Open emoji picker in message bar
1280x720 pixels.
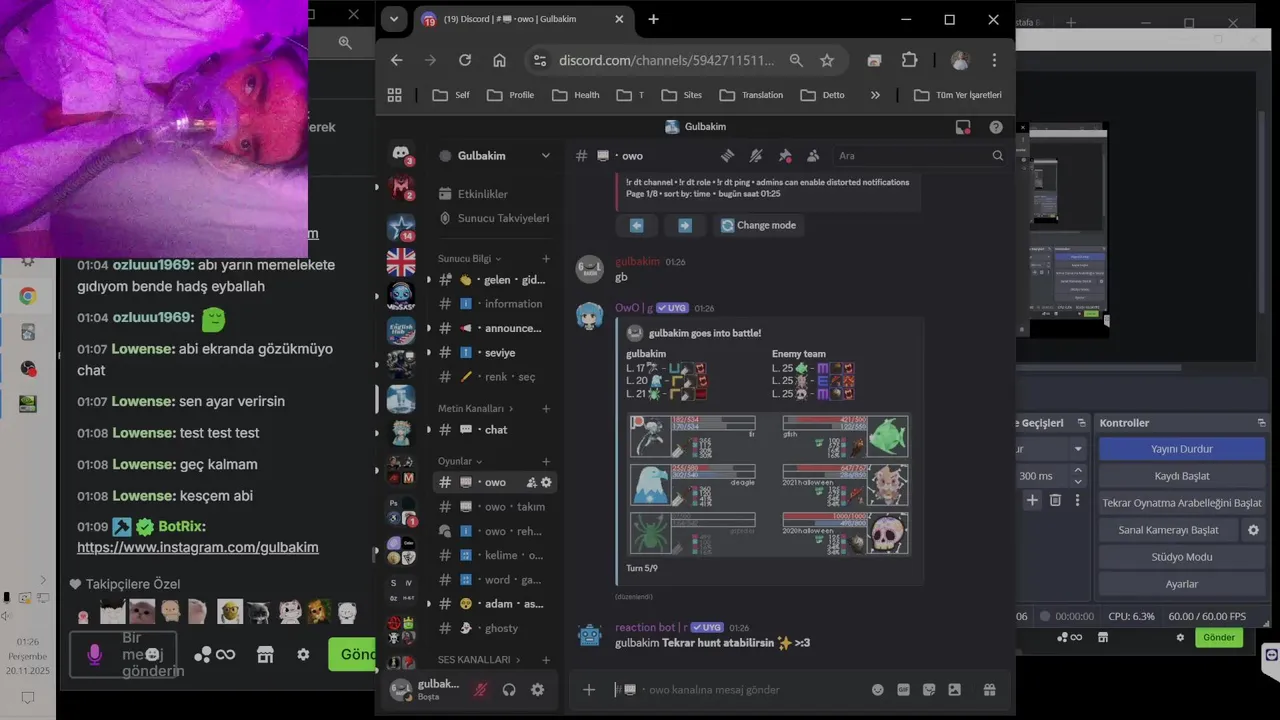click(x=878, y=690)
